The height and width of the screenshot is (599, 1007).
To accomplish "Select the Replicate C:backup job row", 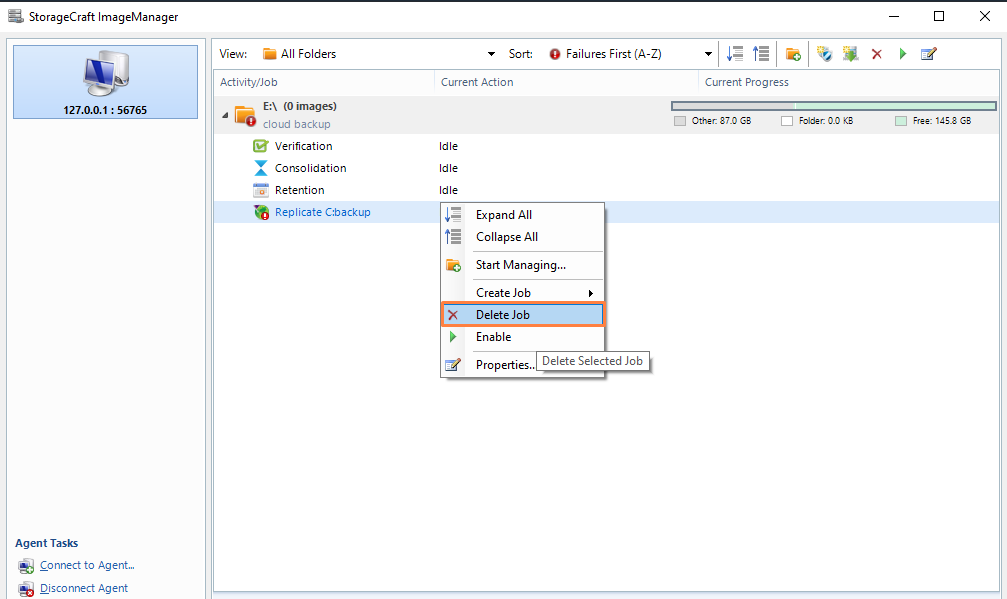I will [x=606, y=212].
